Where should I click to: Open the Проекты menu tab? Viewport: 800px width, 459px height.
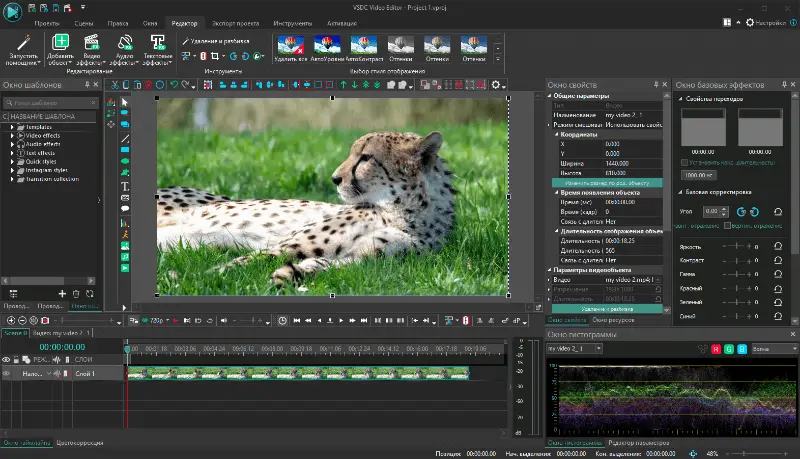47,23
